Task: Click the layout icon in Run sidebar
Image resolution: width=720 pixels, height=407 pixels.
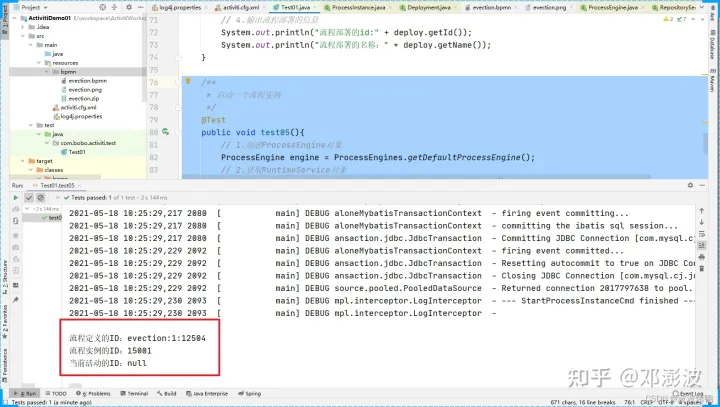Action: pos(16,285)
